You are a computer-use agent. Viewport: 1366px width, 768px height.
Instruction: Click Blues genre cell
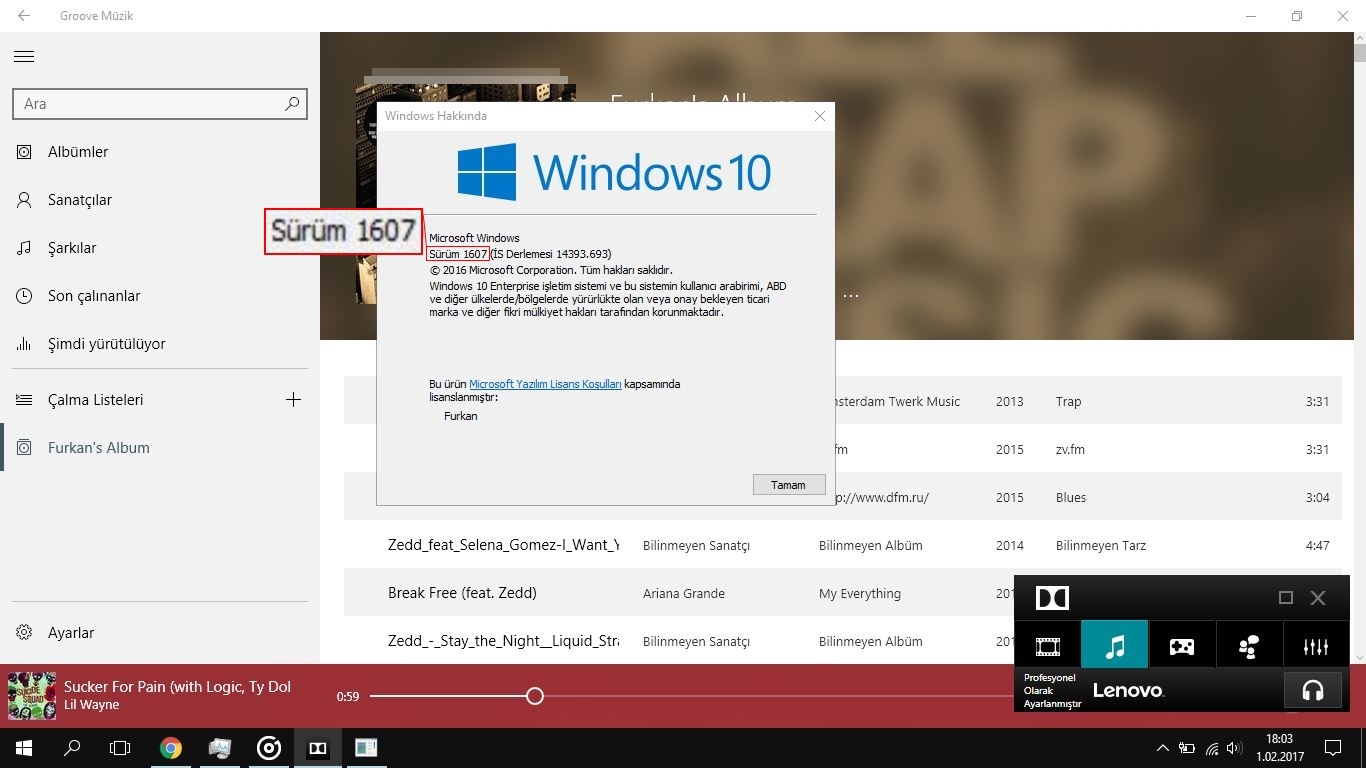coord(1071,497)
